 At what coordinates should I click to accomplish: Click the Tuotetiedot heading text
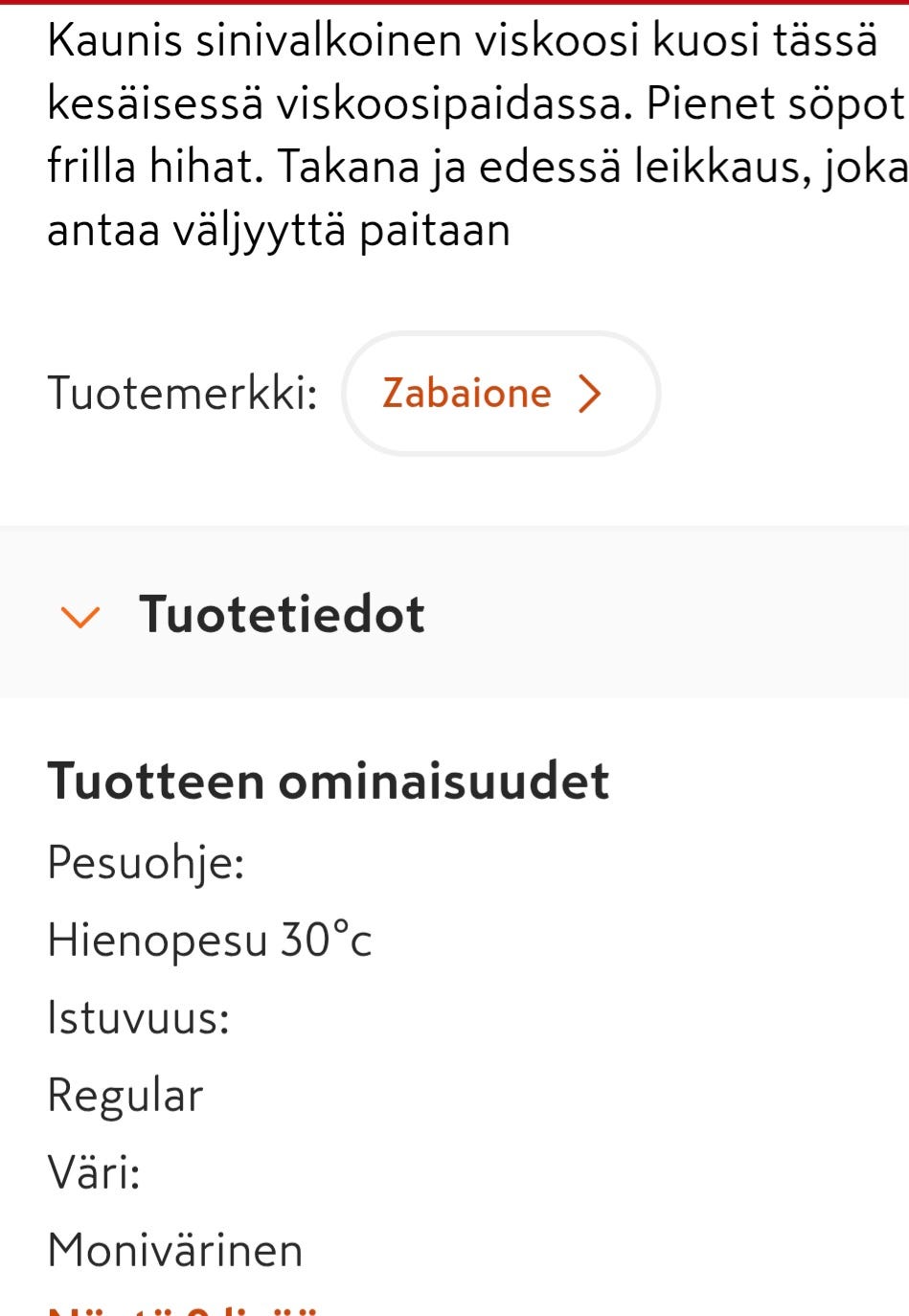pos(283,615)
